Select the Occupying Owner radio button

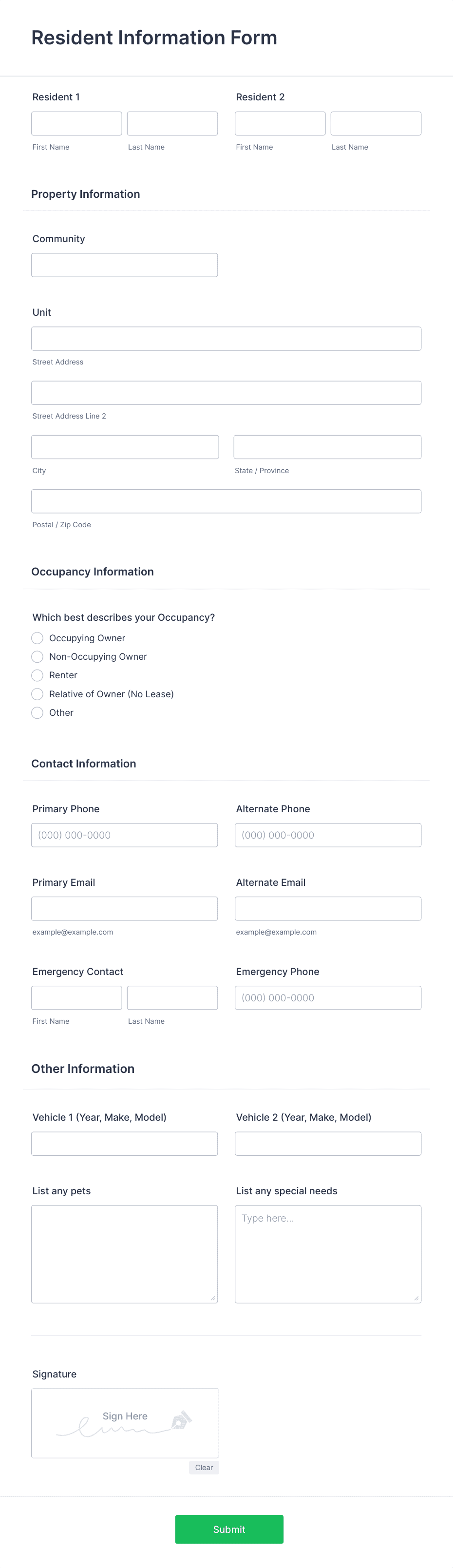click(37, 638)
